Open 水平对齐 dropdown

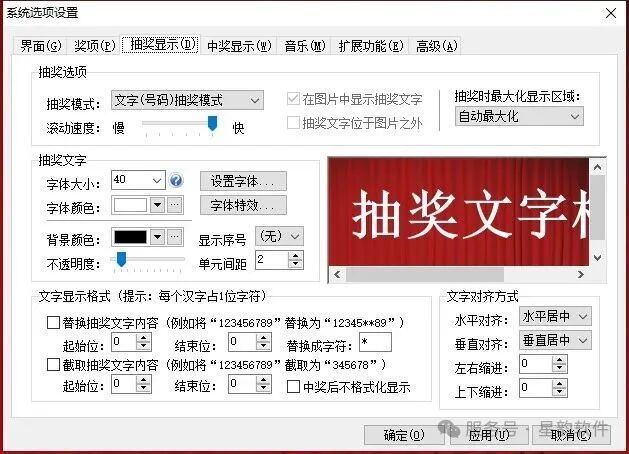coord(555,316)
